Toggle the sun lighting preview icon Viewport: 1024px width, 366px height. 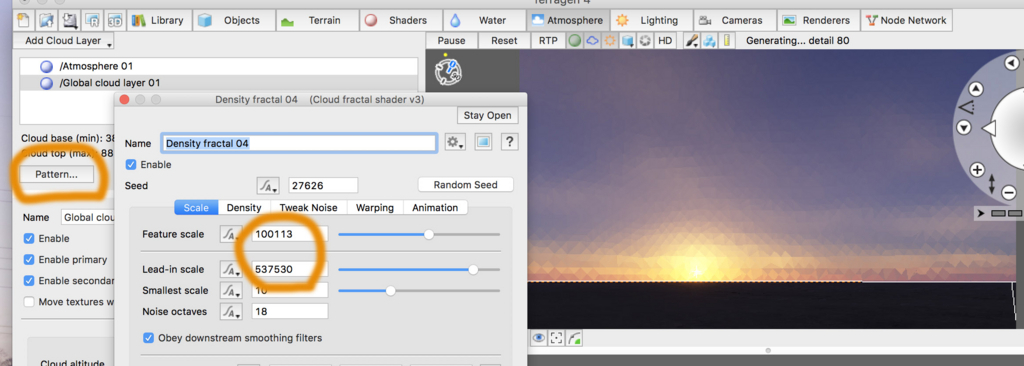pyautogui.click(x=610, y=41)
